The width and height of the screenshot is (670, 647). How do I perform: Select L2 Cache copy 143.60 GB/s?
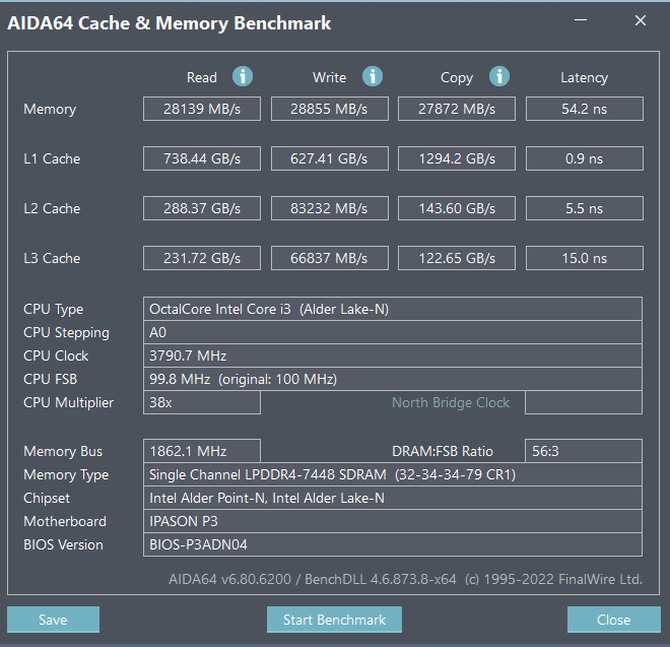[457, 208]
